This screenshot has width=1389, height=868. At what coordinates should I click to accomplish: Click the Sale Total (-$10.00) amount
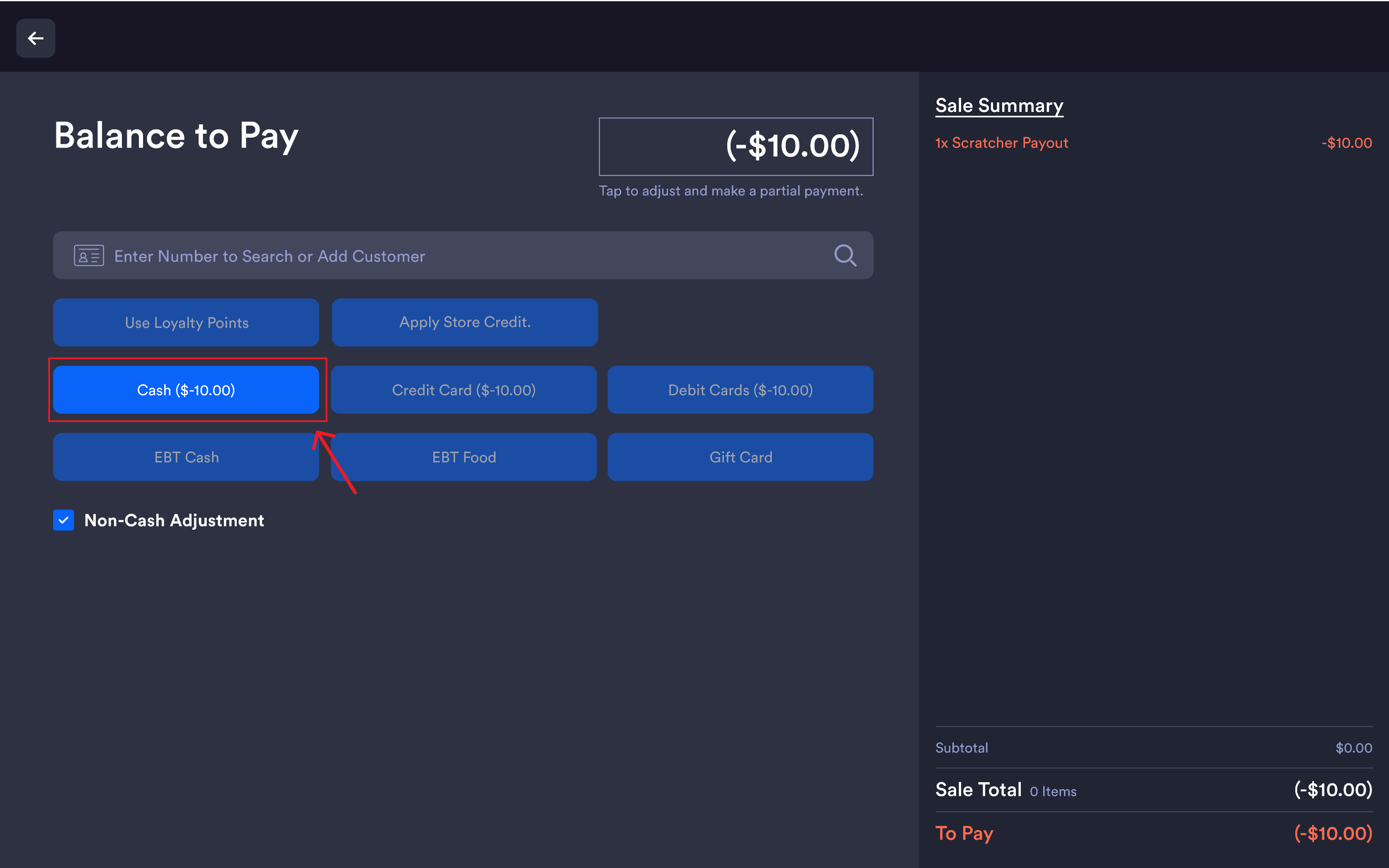tap(1333, 790)
